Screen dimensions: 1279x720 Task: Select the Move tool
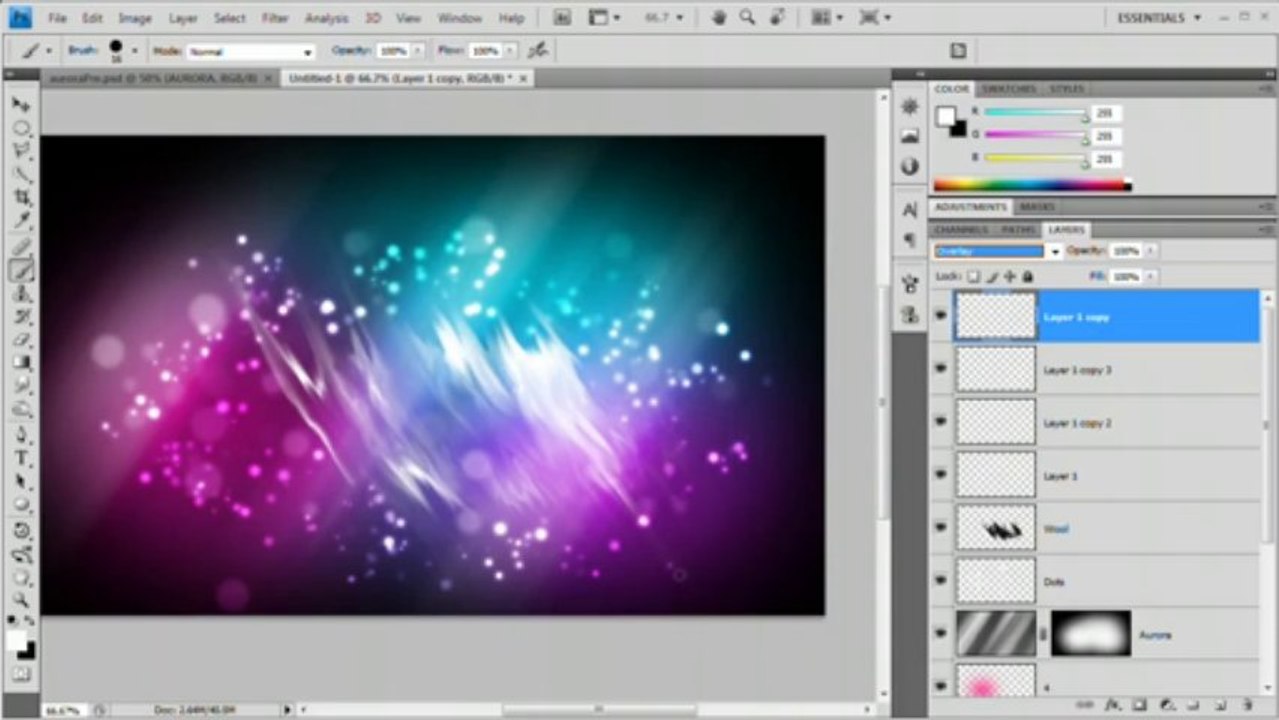[x=21, y=105]
